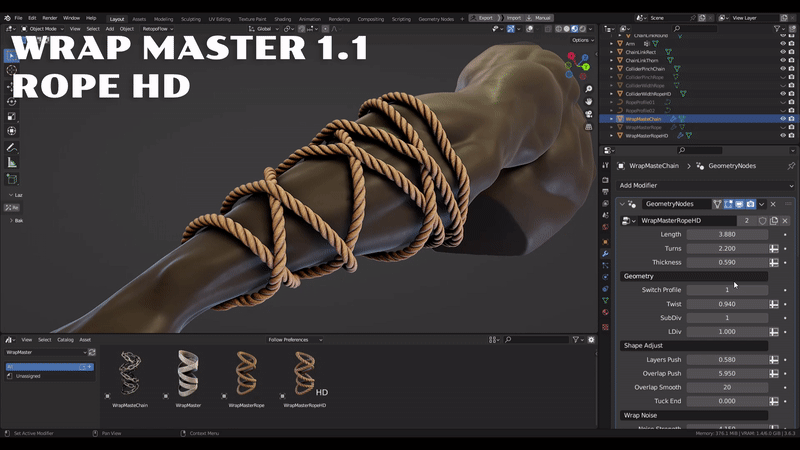Open the RetopoFlow dropdown menu
This screenshot has height=450, width=800.
point(157,29)
